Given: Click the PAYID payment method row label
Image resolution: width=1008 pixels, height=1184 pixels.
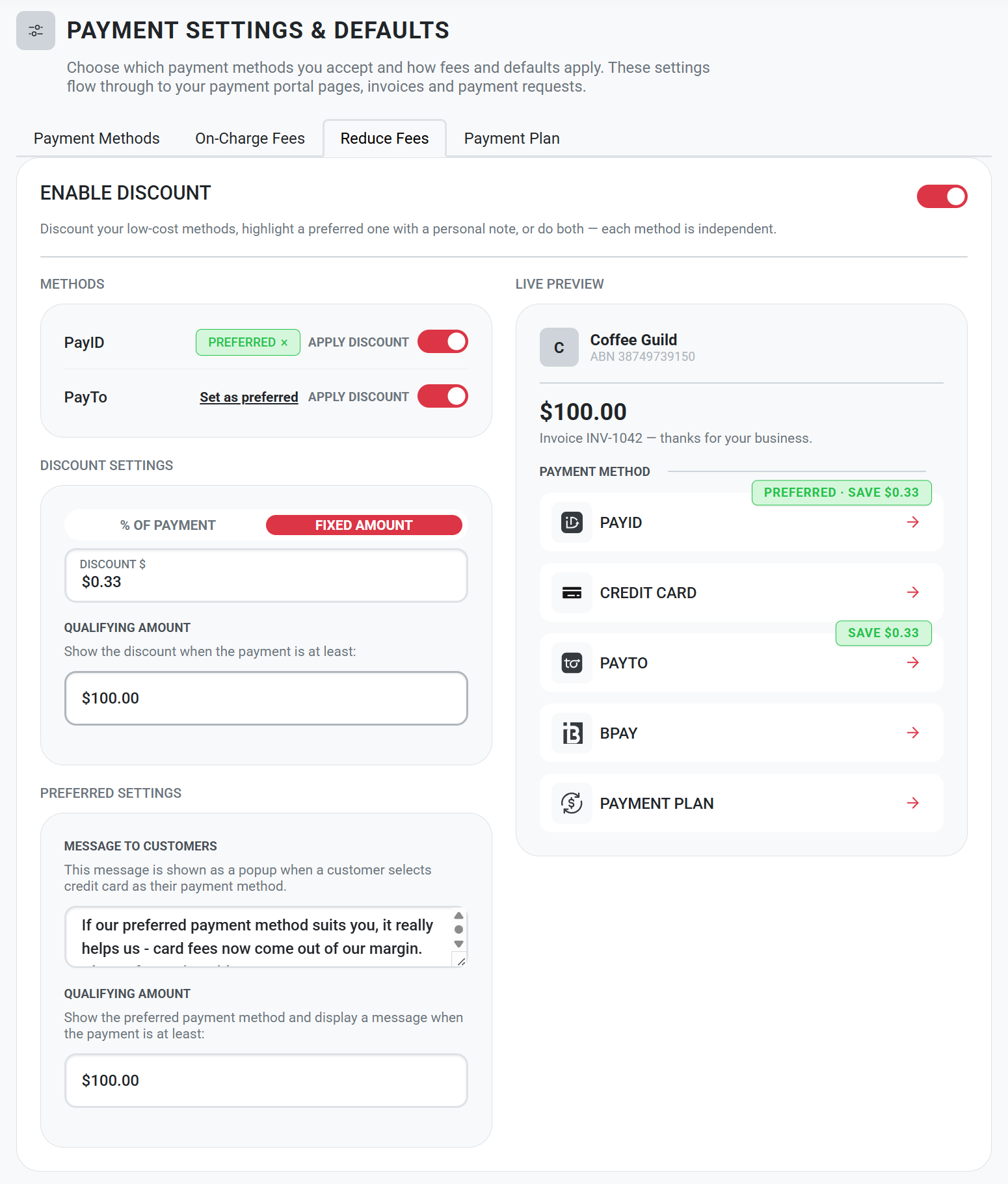Looking at the screenshot, I should [621, 523].
